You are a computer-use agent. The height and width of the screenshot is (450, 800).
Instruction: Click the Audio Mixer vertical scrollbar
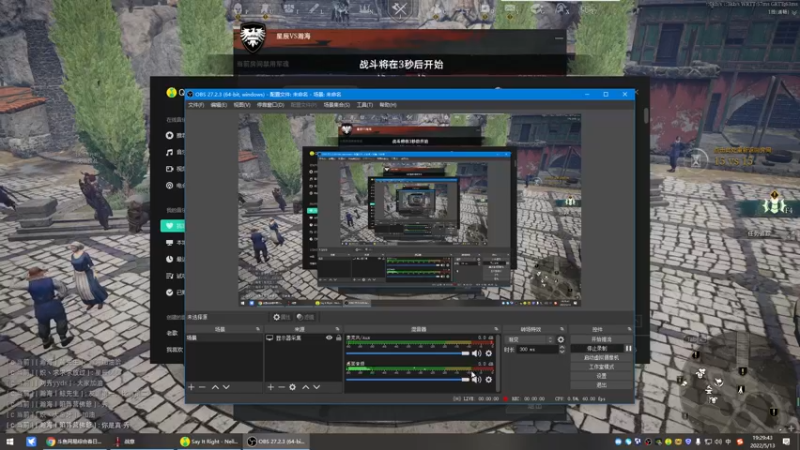(497, 362)
